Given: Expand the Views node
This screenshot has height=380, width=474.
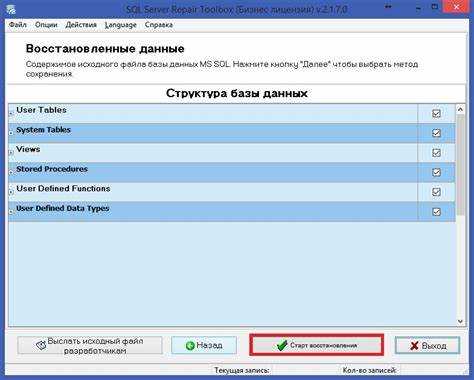Looking at the screenshot, I should point(11,153).
